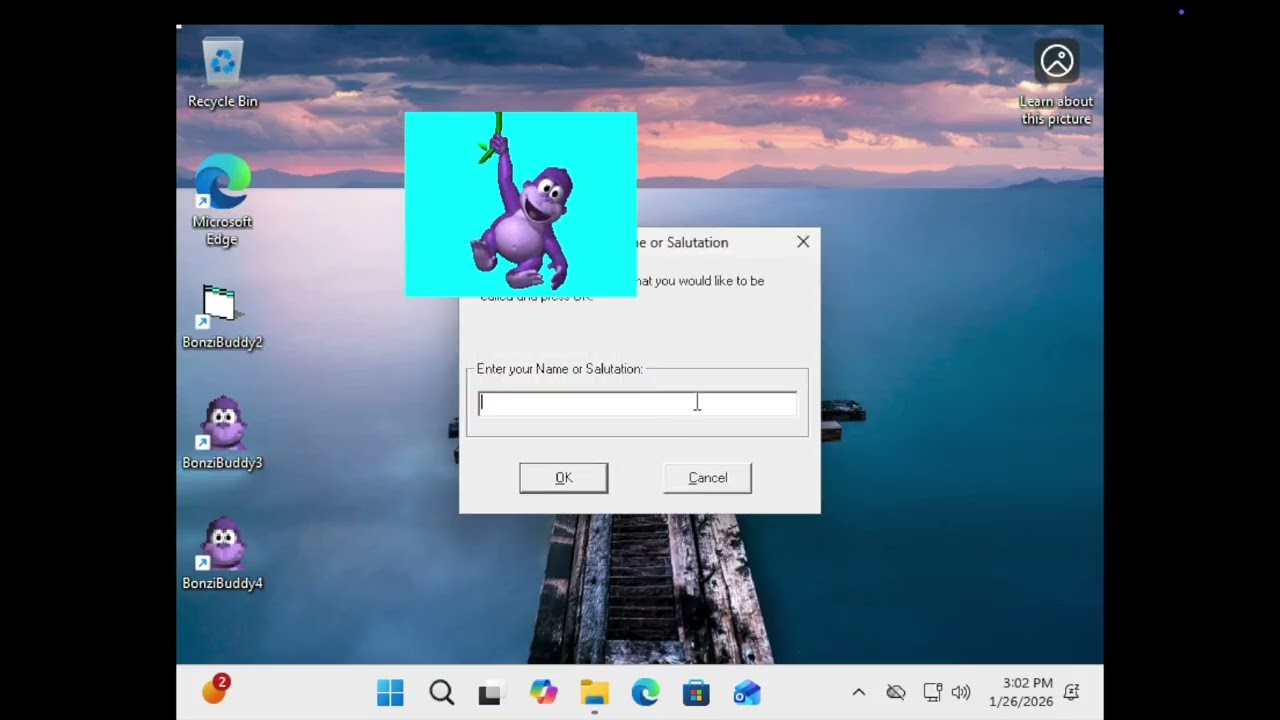1280x720 pixels.
Task: Open the notifications bell icon
Action: (x=1071, y=692)
